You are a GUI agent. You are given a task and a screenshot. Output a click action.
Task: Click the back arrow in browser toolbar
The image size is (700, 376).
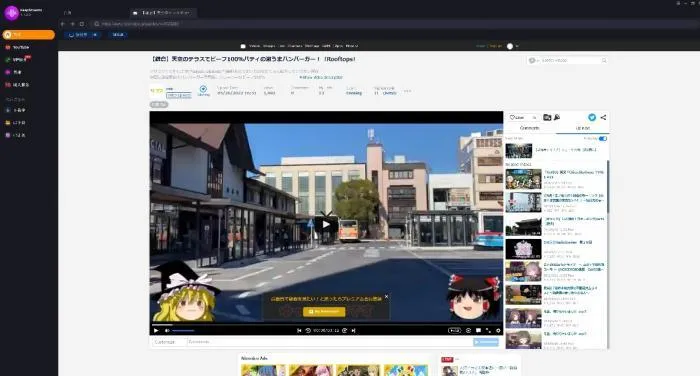click(62, 24)
